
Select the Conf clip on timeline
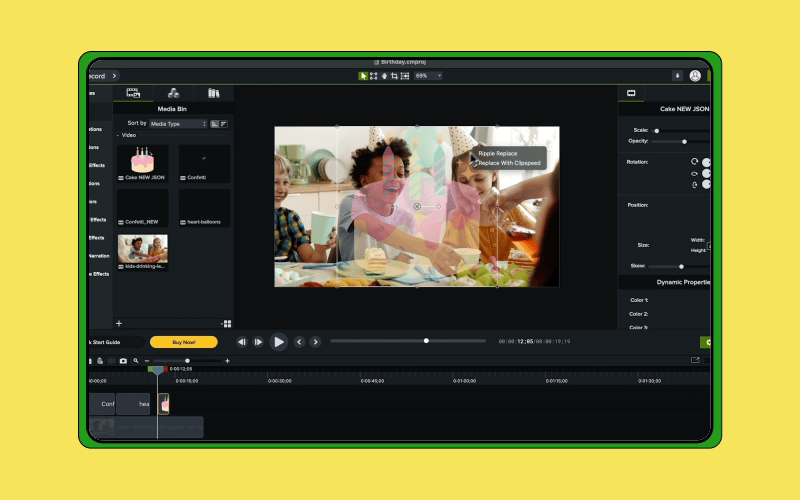pos(102,404)
